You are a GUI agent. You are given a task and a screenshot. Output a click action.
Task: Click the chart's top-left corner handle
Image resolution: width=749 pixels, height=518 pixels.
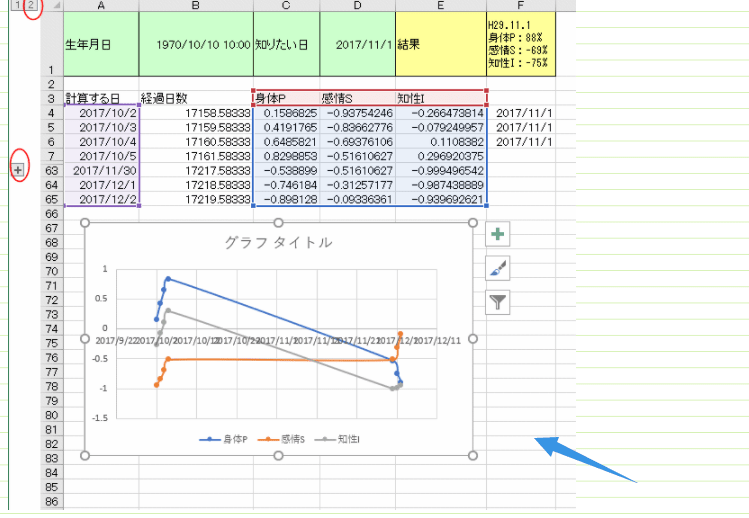[x=85, y=223]
